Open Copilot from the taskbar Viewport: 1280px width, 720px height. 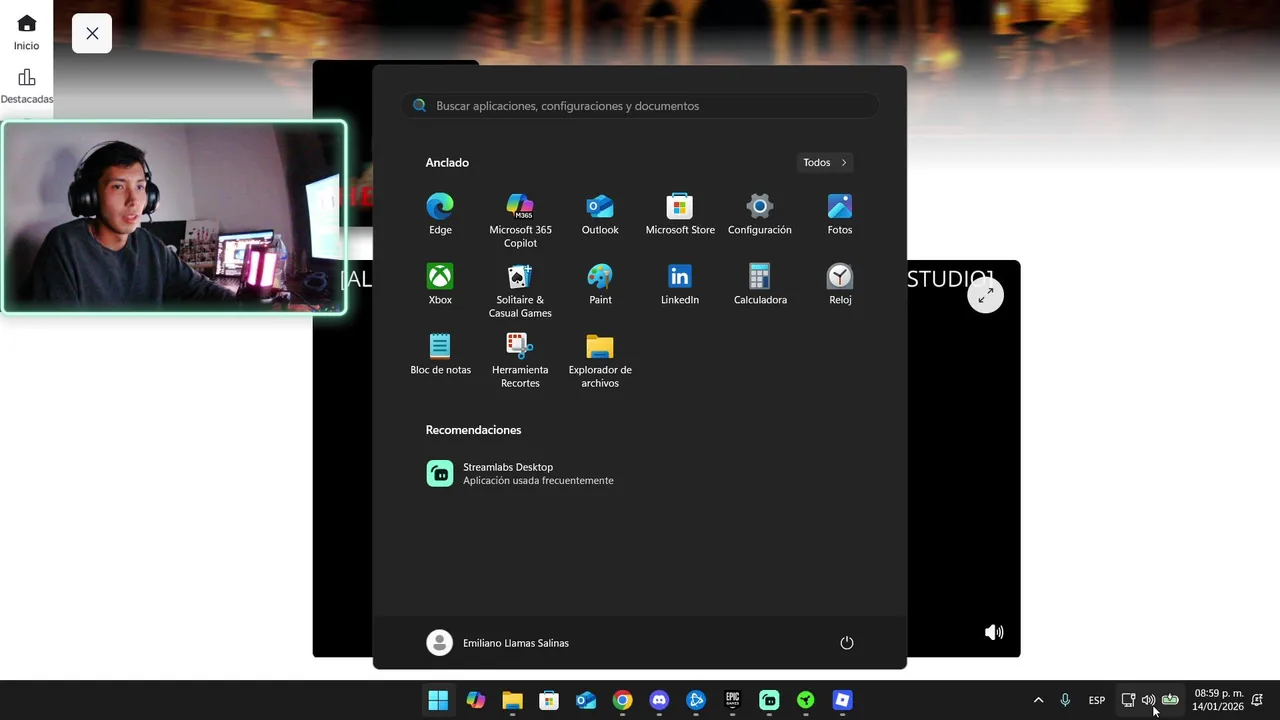click(476, 700)
